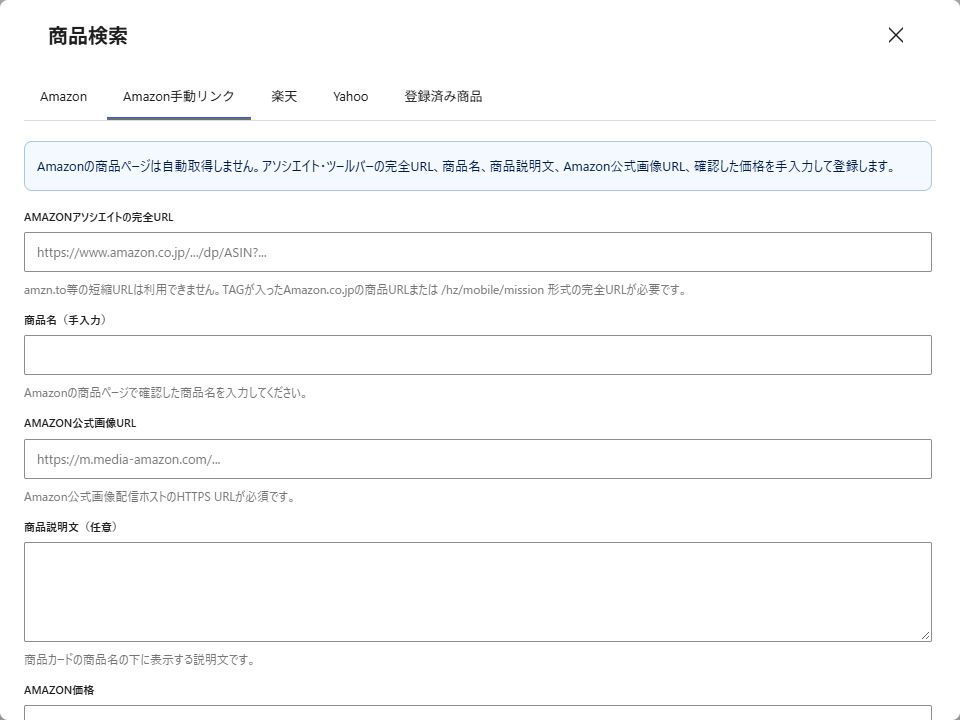Select the Amazon手動リンク tab
Screen dimensions: 960x720
[x=179, y=97]
